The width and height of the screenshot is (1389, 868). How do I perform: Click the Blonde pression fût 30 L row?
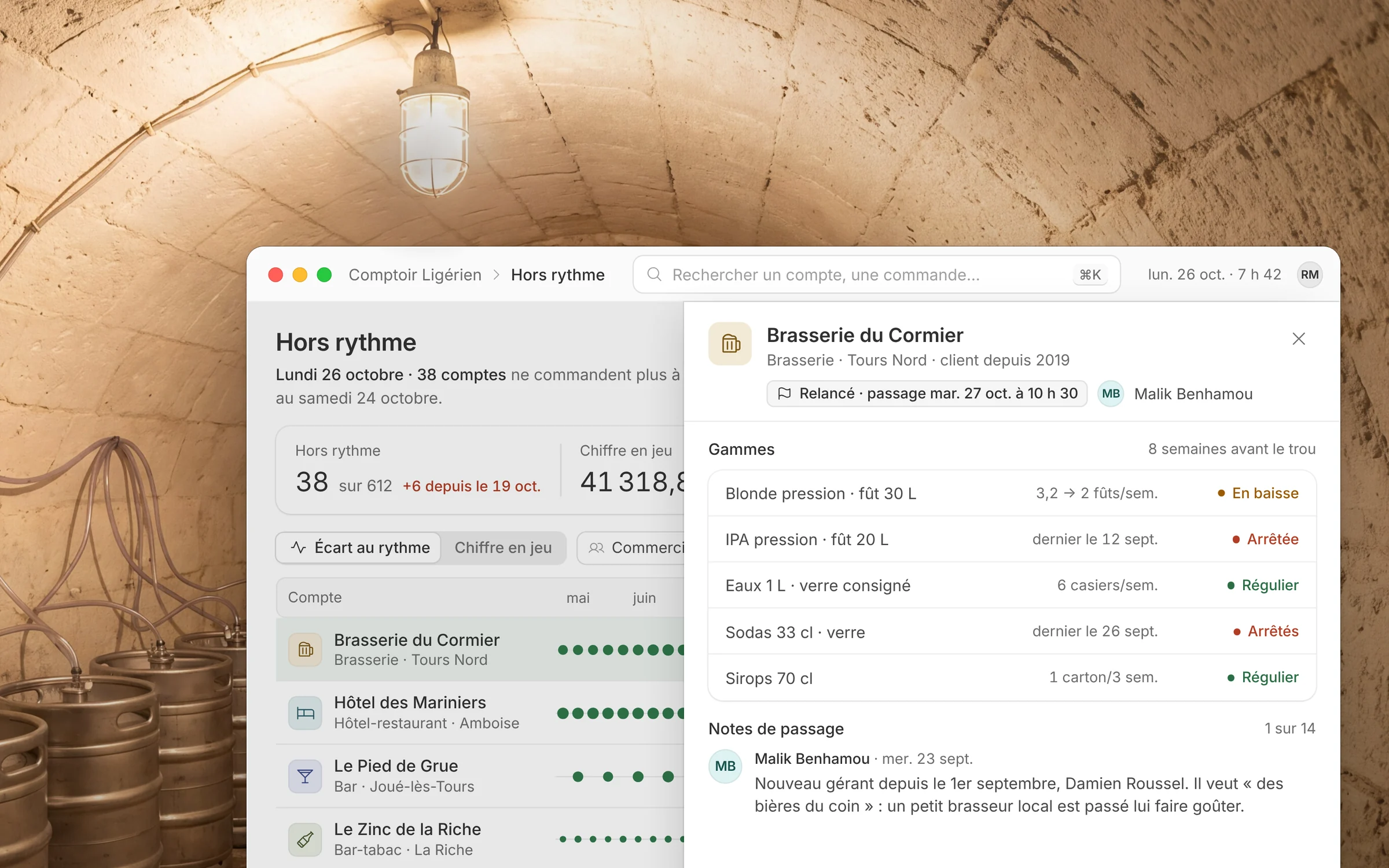click(x=1012, y=493)
